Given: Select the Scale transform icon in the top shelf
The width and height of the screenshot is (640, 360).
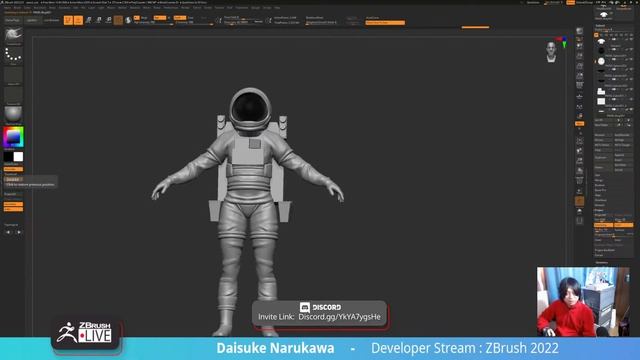Looking at the screenshot, I should pyautogui.click(x=98, y=20).
